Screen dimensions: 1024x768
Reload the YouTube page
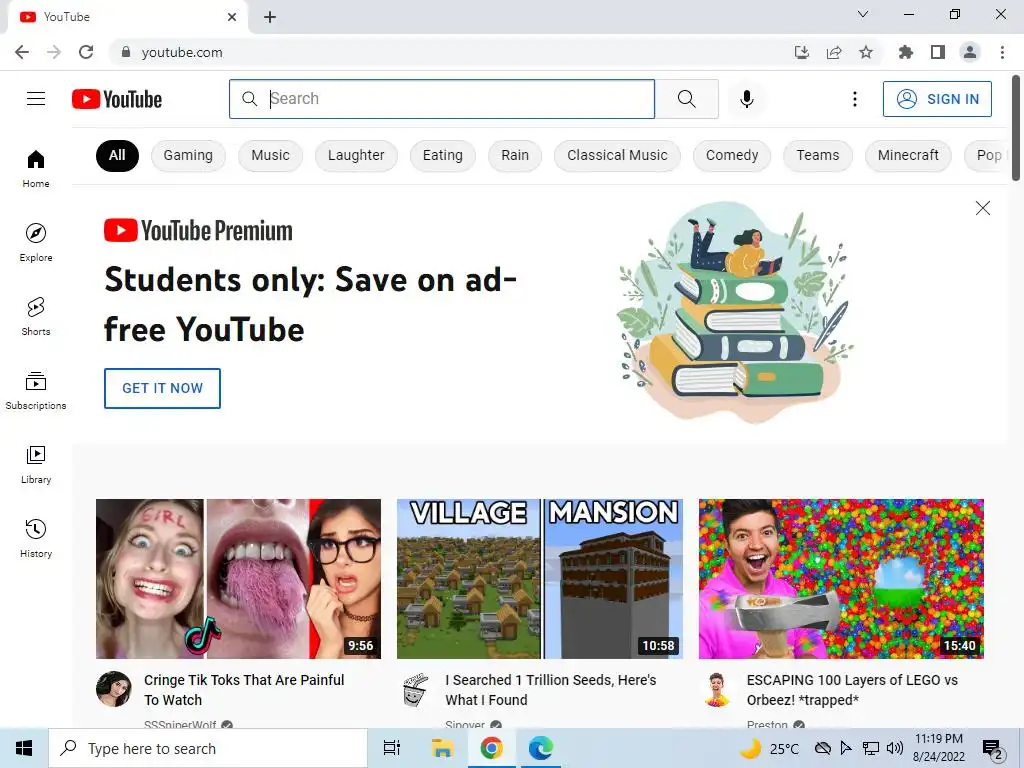click(x=86, y=52)
